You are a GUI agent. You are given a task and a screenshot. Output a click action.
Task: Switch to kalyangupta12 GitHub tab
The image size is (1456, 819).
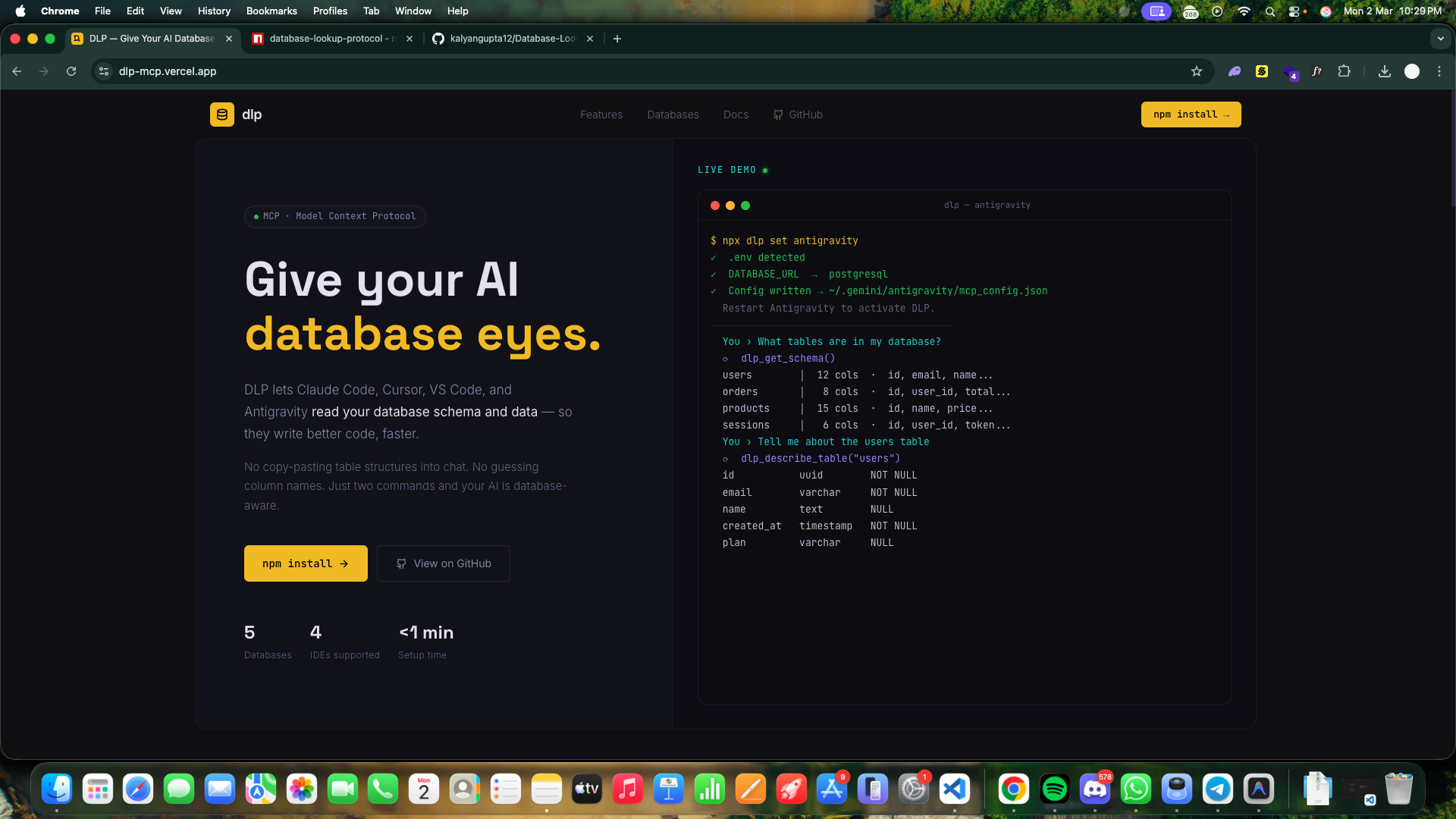[513, 39]
